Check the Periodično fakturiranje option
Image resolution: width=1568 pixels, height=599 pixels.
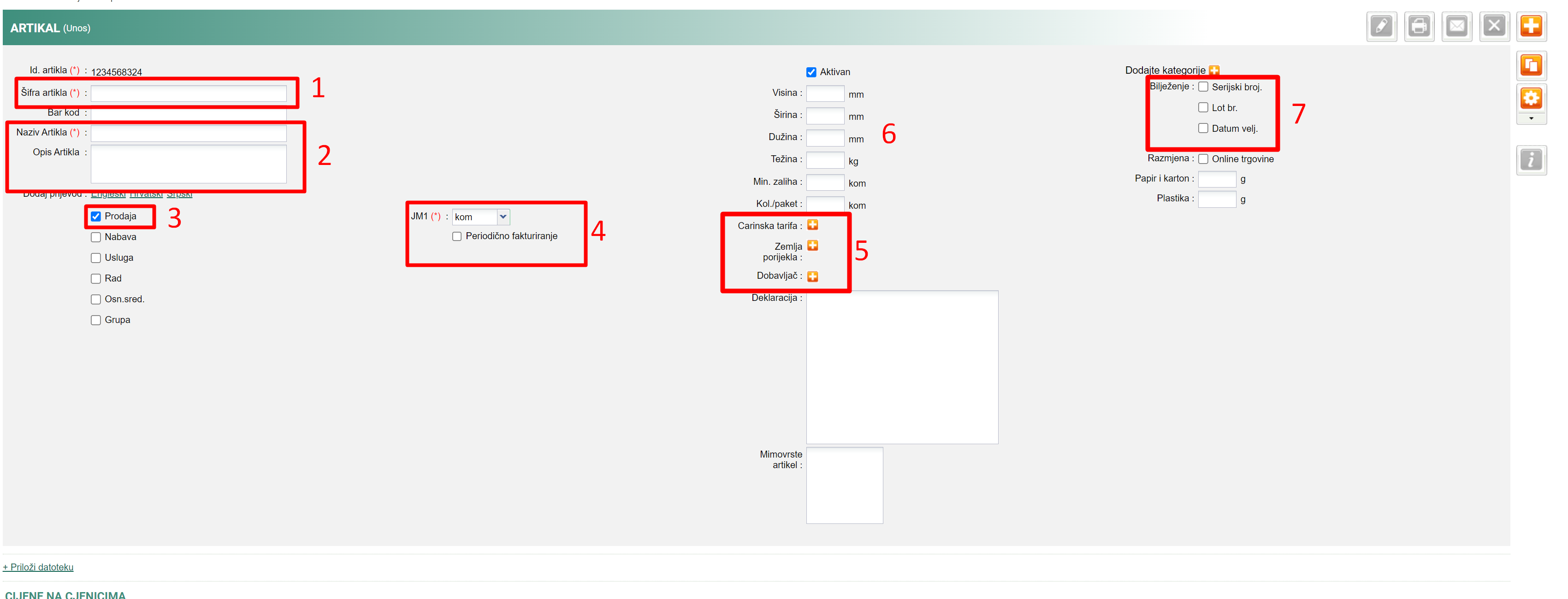(456, 236)
